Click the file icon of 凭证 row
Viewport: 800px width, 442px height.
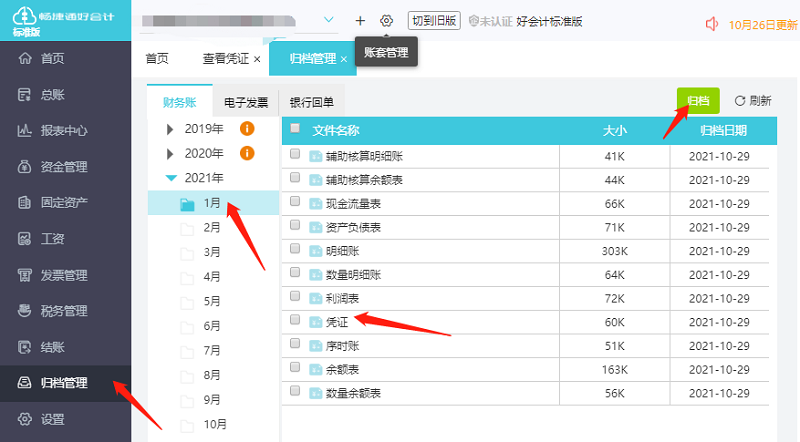pyautogui.click(x=316, y=322)
